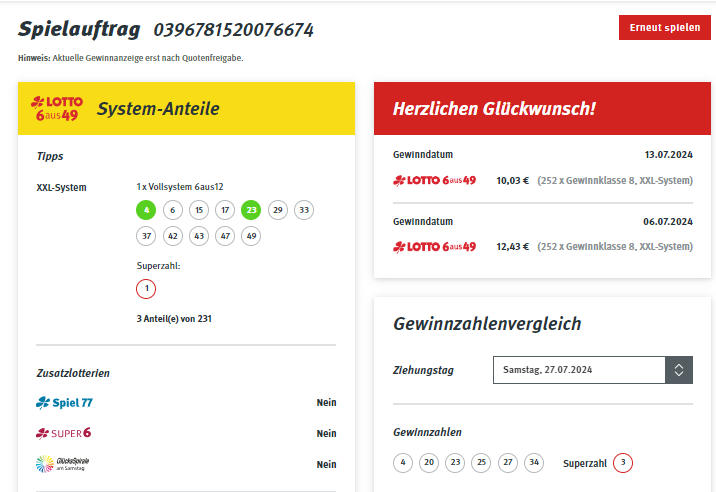Click the Zusatzlotterien heading
The height and width of the screenshot is (492, 716).
pos(73,373)
